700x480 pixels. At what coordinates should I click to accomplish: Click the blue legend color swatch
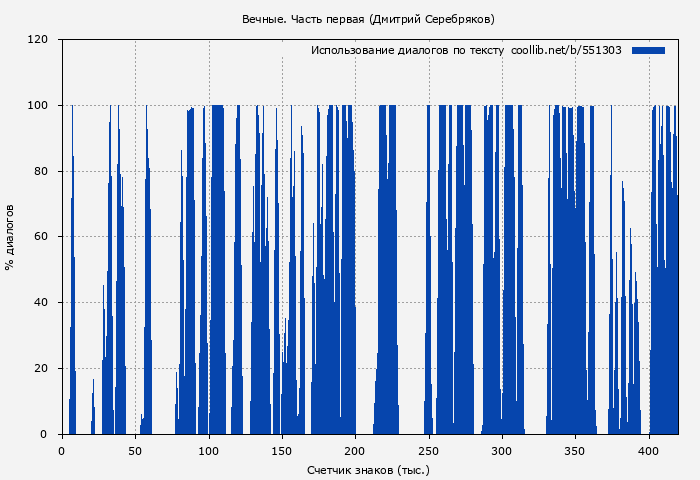coord(648,50)
